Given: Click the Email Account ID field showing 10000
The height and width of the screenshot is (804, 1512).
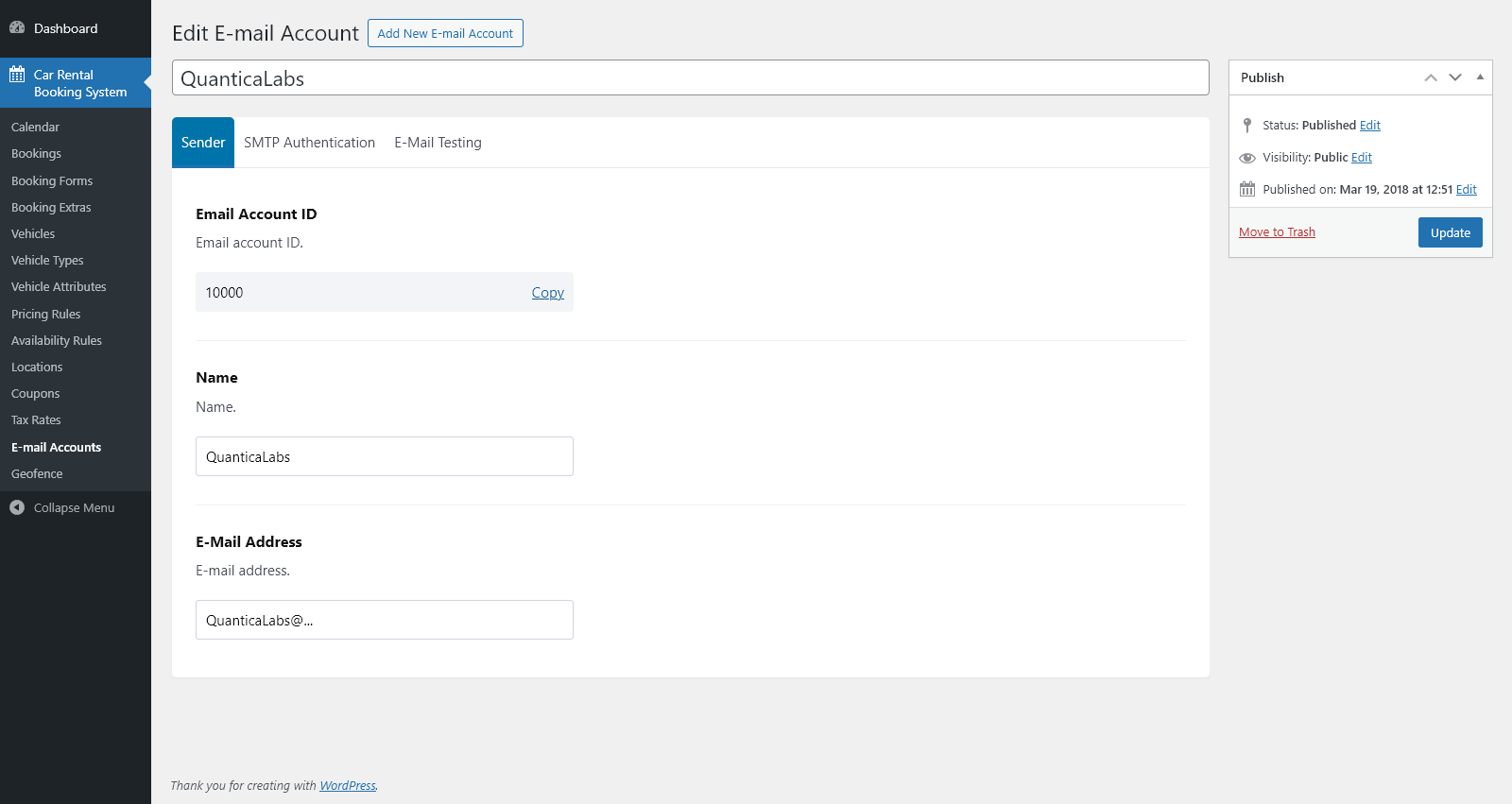Looking at the screenshot, I should (385, 293).
